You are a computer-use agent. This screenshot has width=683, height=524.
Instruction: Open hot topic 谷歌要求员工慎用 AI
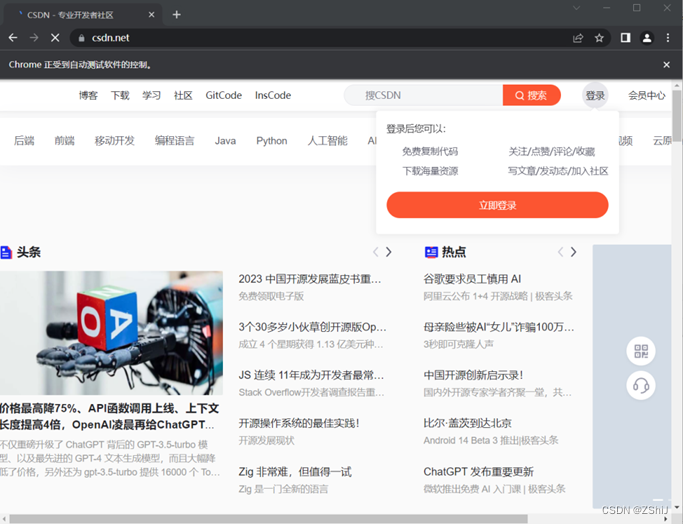point(472,279)
